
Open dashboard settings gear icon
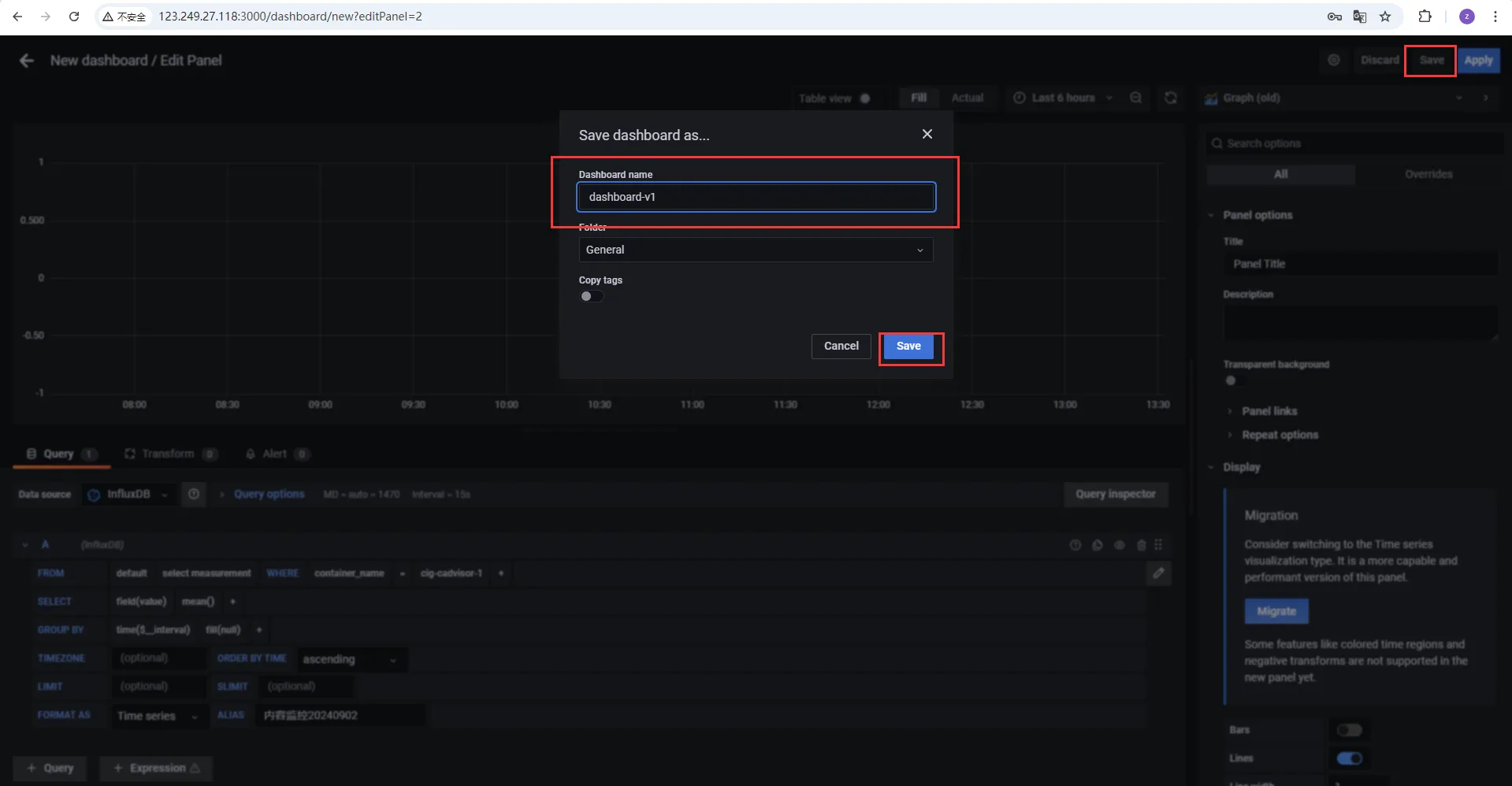pyautogui.click(x=1334, y=60)
